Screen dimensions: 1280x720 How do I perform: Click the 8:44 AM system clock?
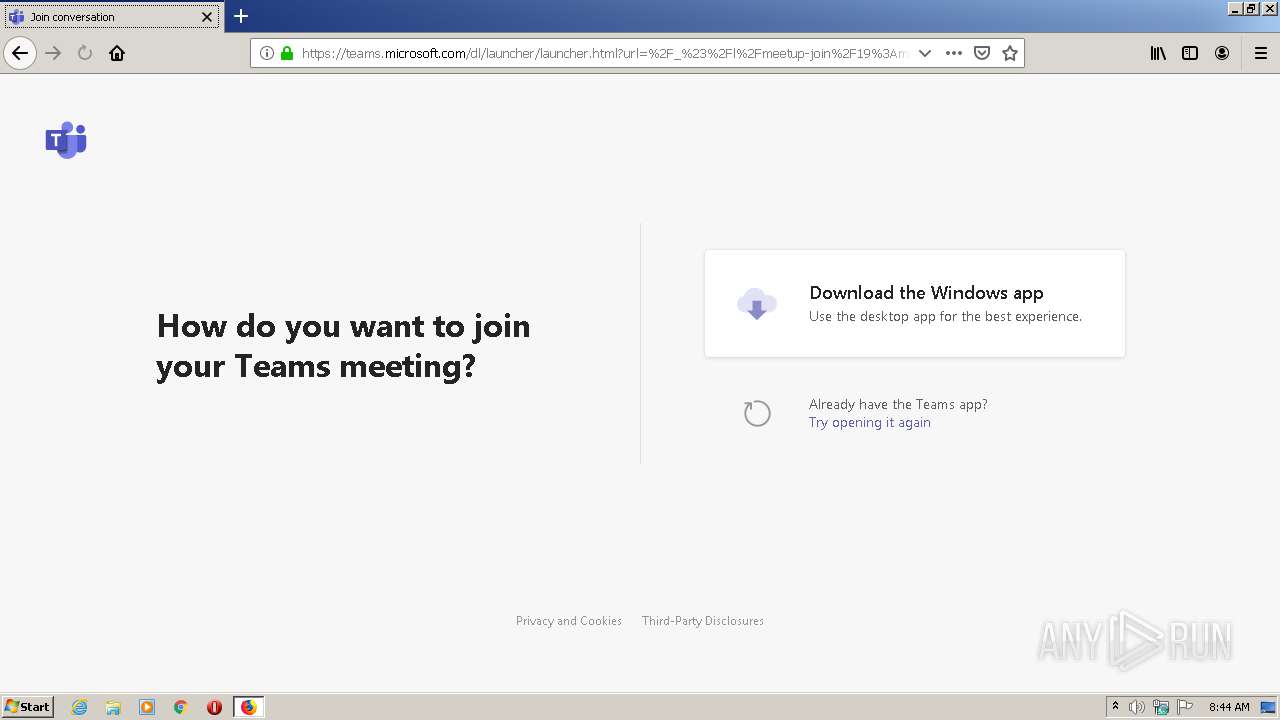[1229, 707]
